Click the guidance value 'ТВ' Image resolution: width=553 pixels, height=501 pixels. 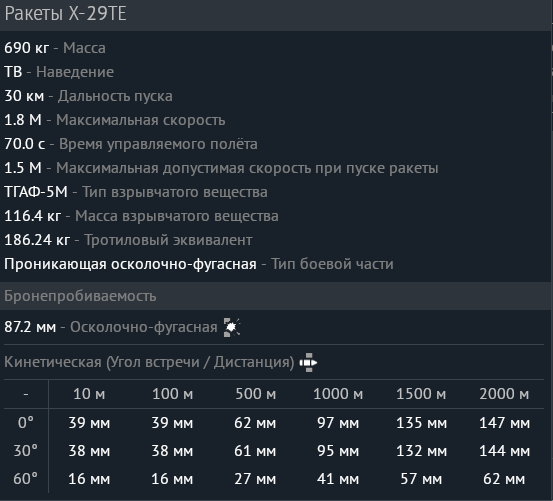coord(13,72)
